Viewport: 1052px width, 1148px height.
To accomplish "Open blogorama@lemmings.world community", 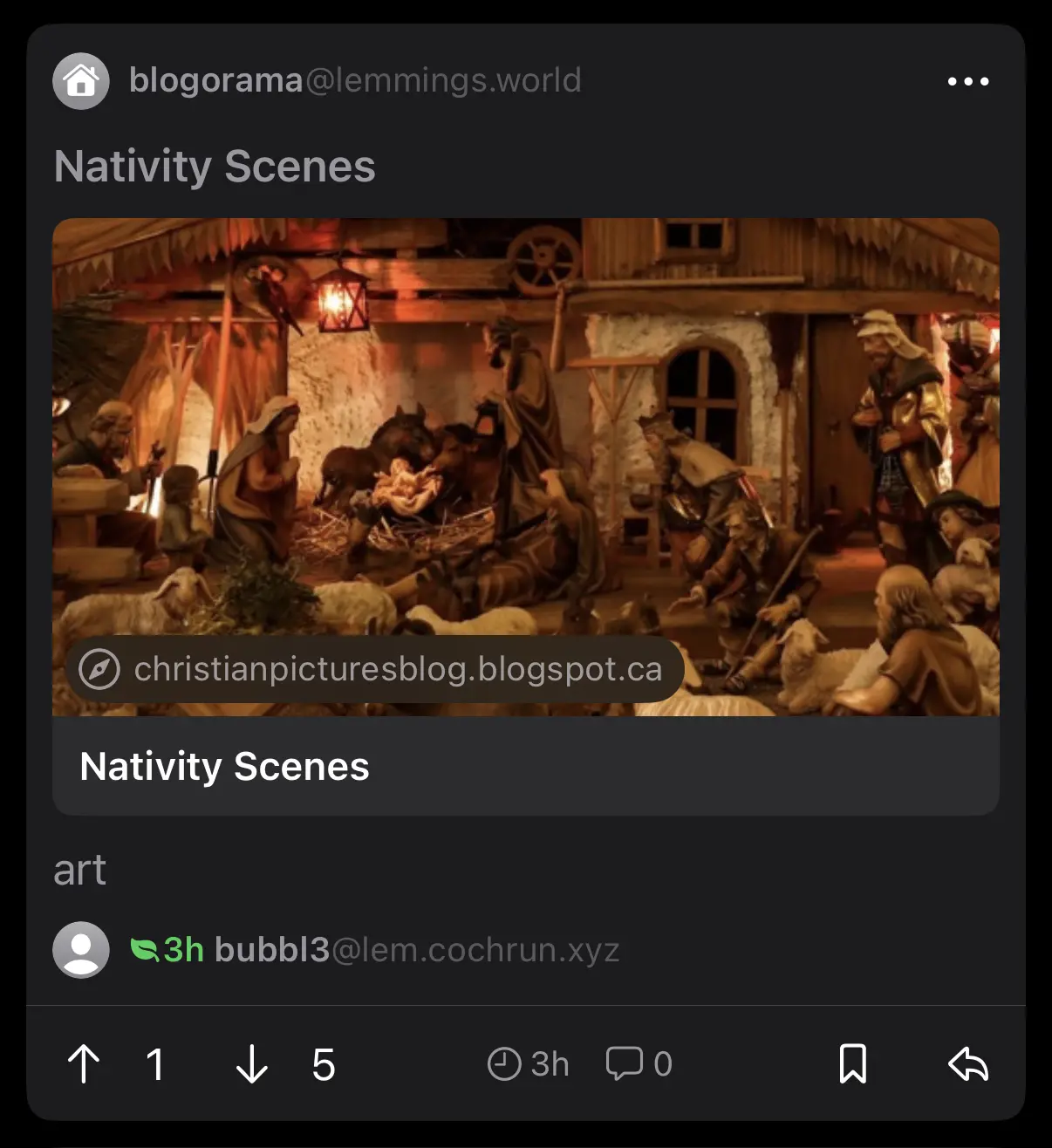I will click(355, 80).
